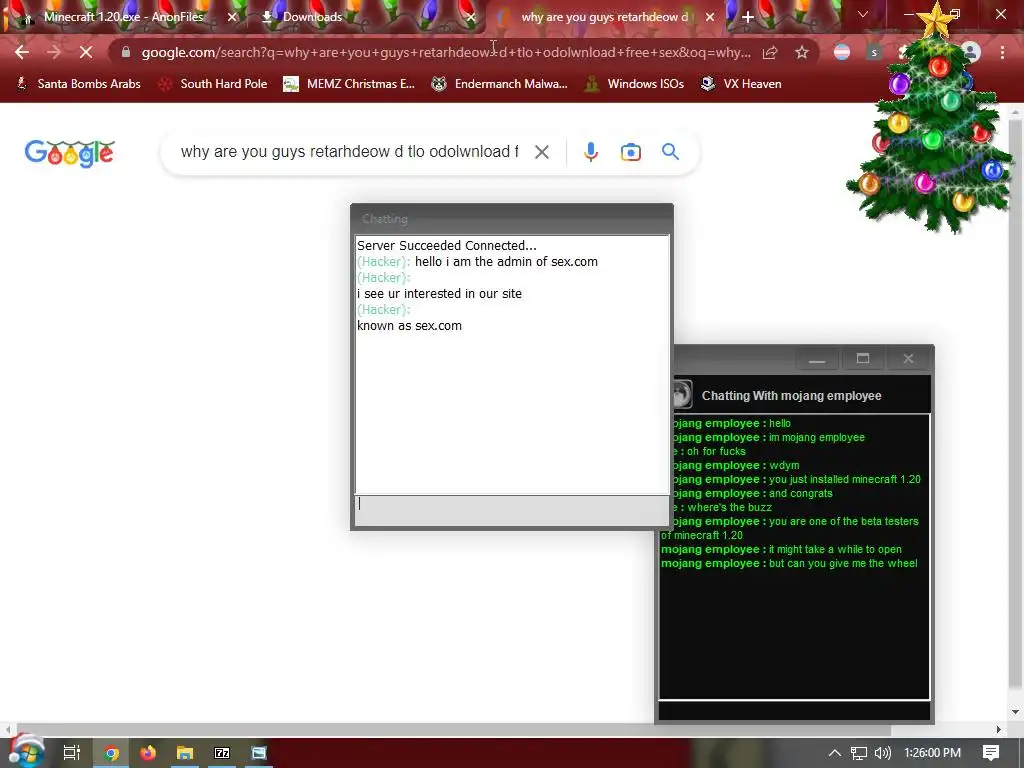Click the avatar in the mojang employee chat header
Viewport: 1024px width, 768px height.
coord(682,394)
